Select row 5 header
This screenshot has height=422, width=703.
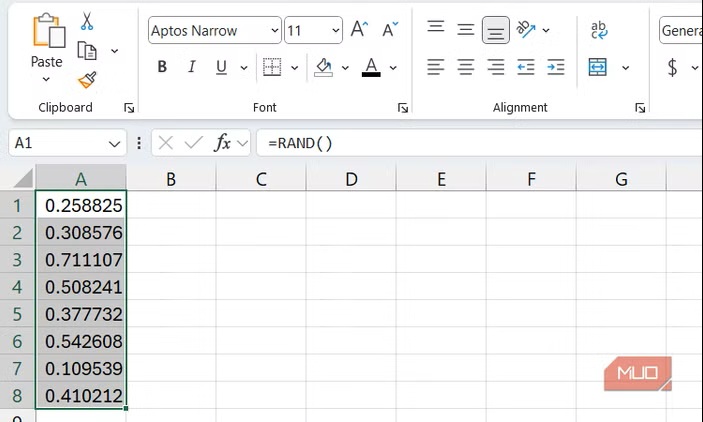pyautogui.click(x=16, y=315)
